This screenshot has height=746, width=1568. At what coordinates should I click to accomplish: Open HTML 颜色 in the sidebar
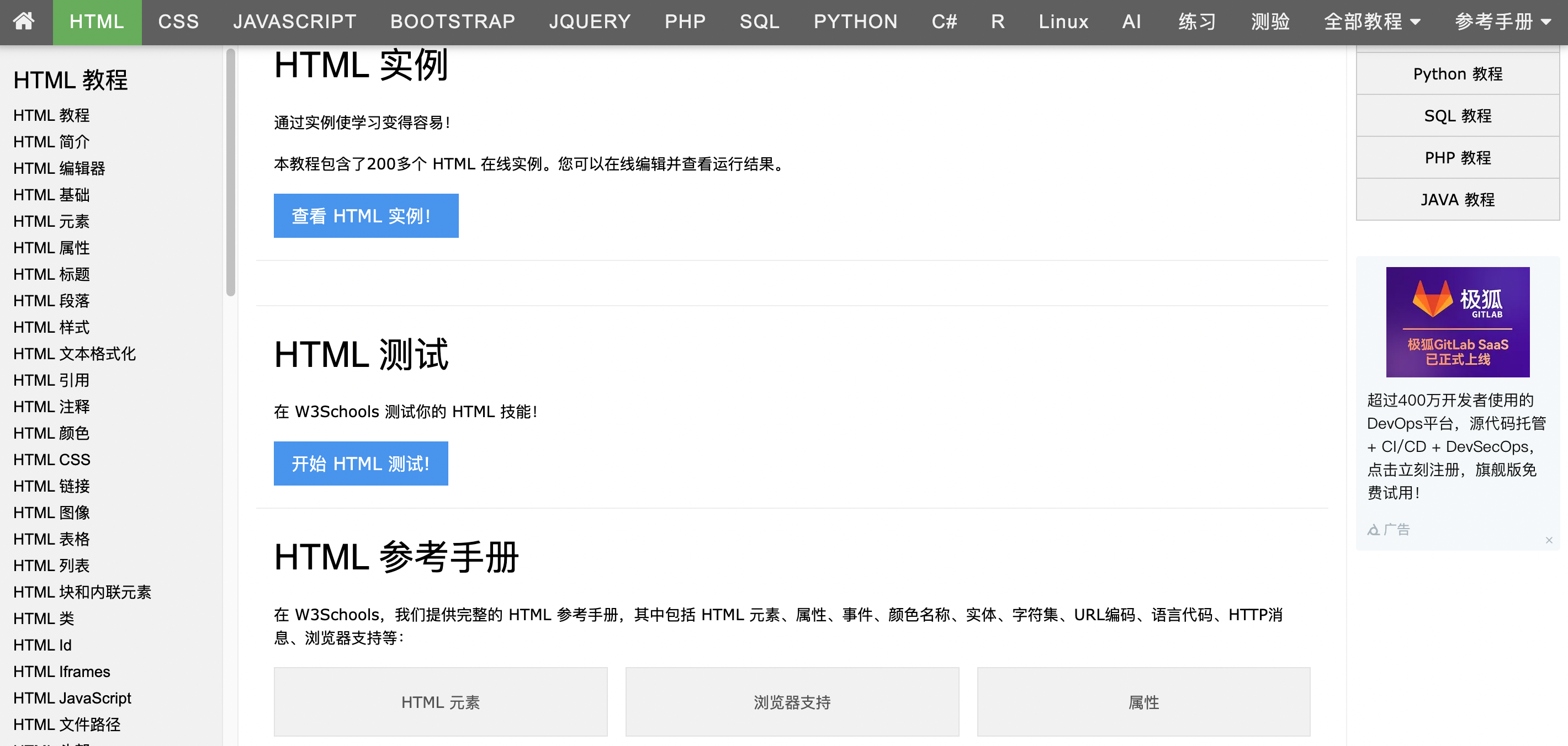pyautogui.click(x=52, y=433)
